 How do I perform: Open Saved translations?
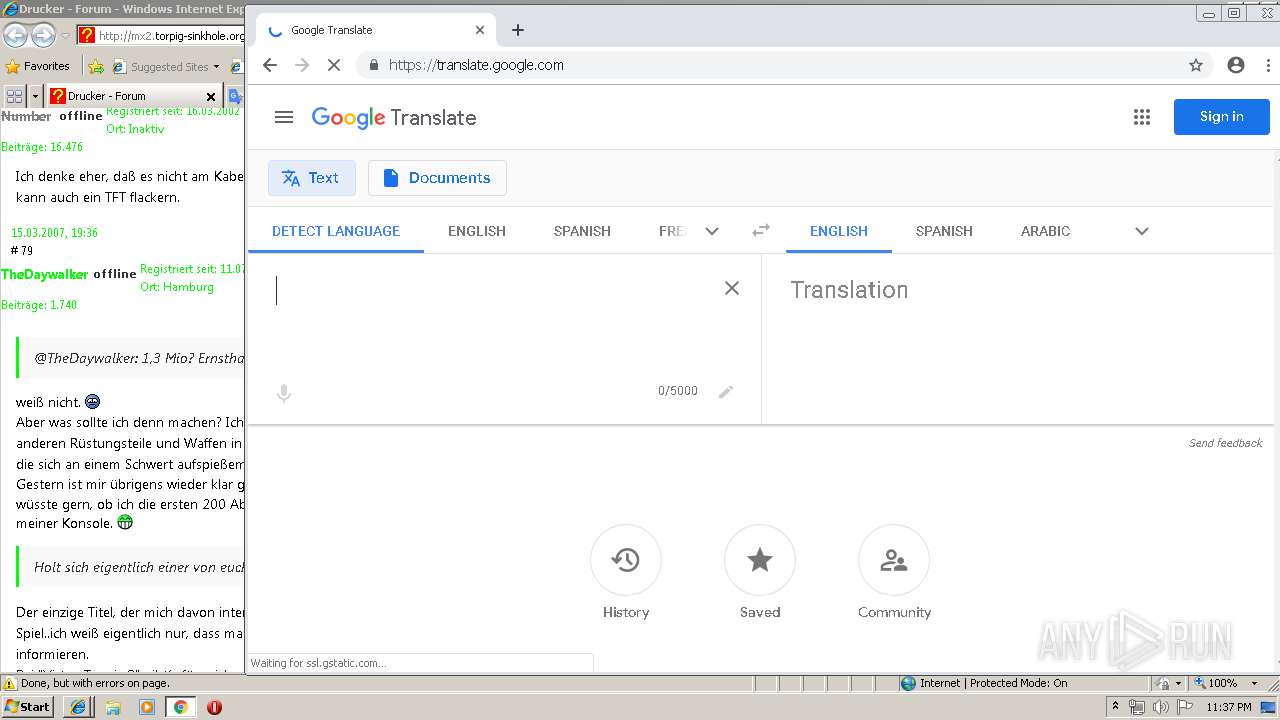tap(760, 573)
